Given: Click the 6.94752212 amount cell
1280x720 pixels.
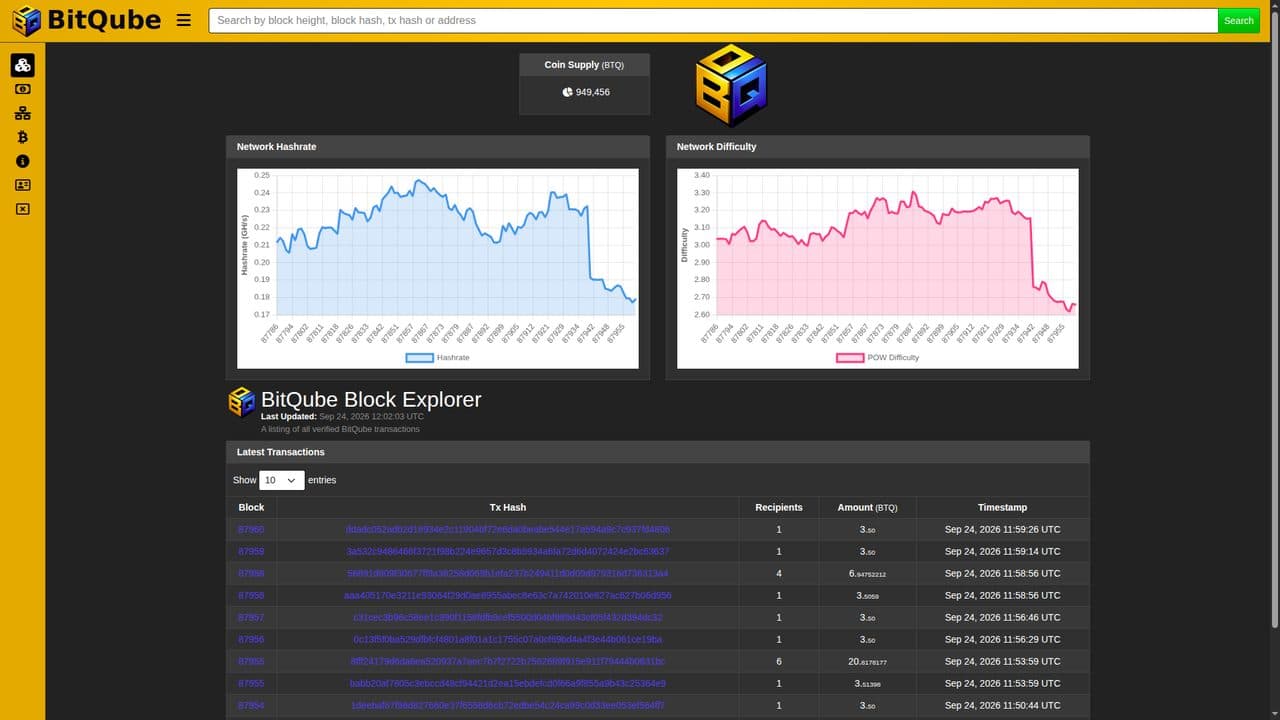Looking at the screenshot, I should [867, 573].
